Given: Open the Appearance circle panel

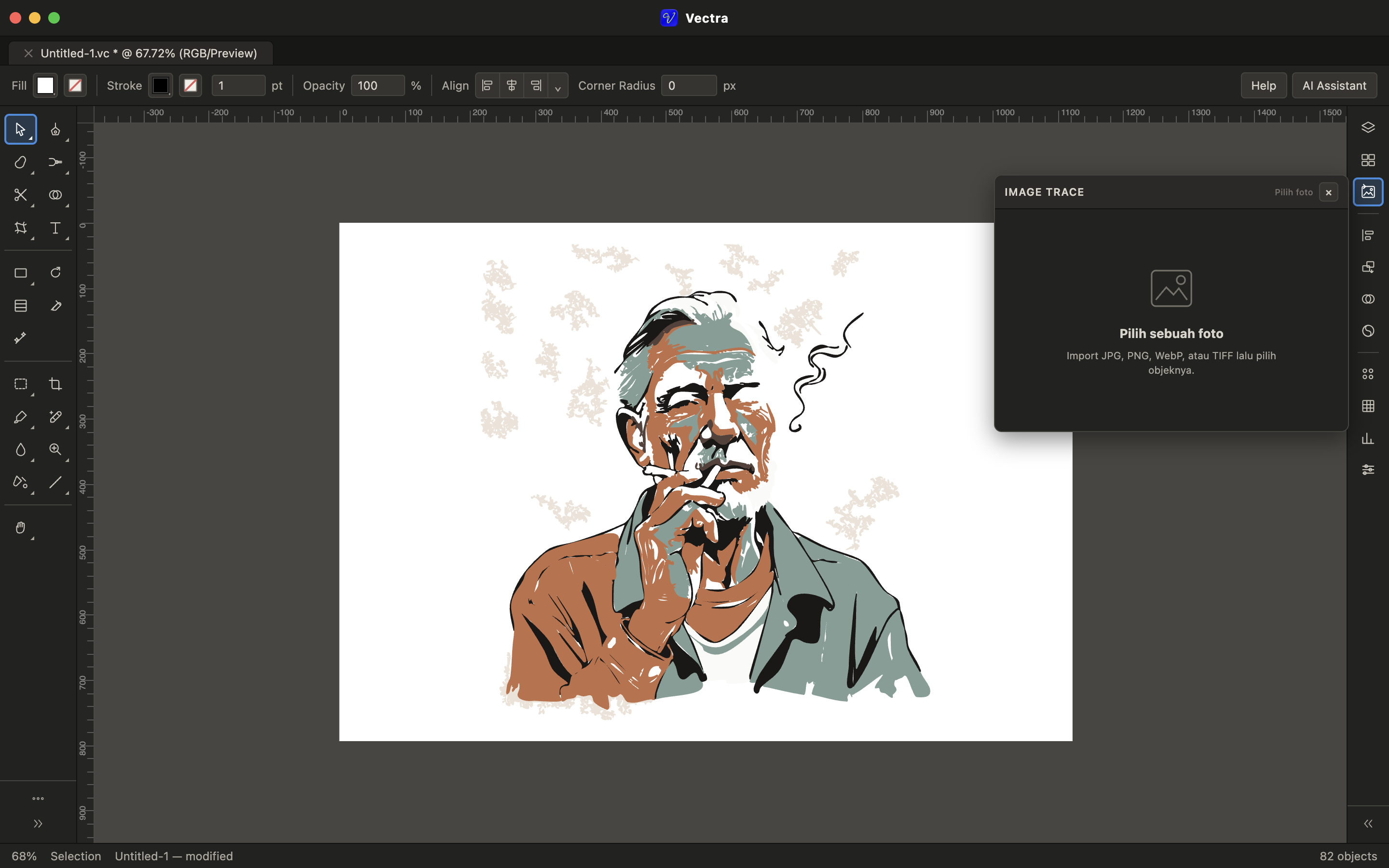Looking at the screenshot, I should tap(1368, 331).
